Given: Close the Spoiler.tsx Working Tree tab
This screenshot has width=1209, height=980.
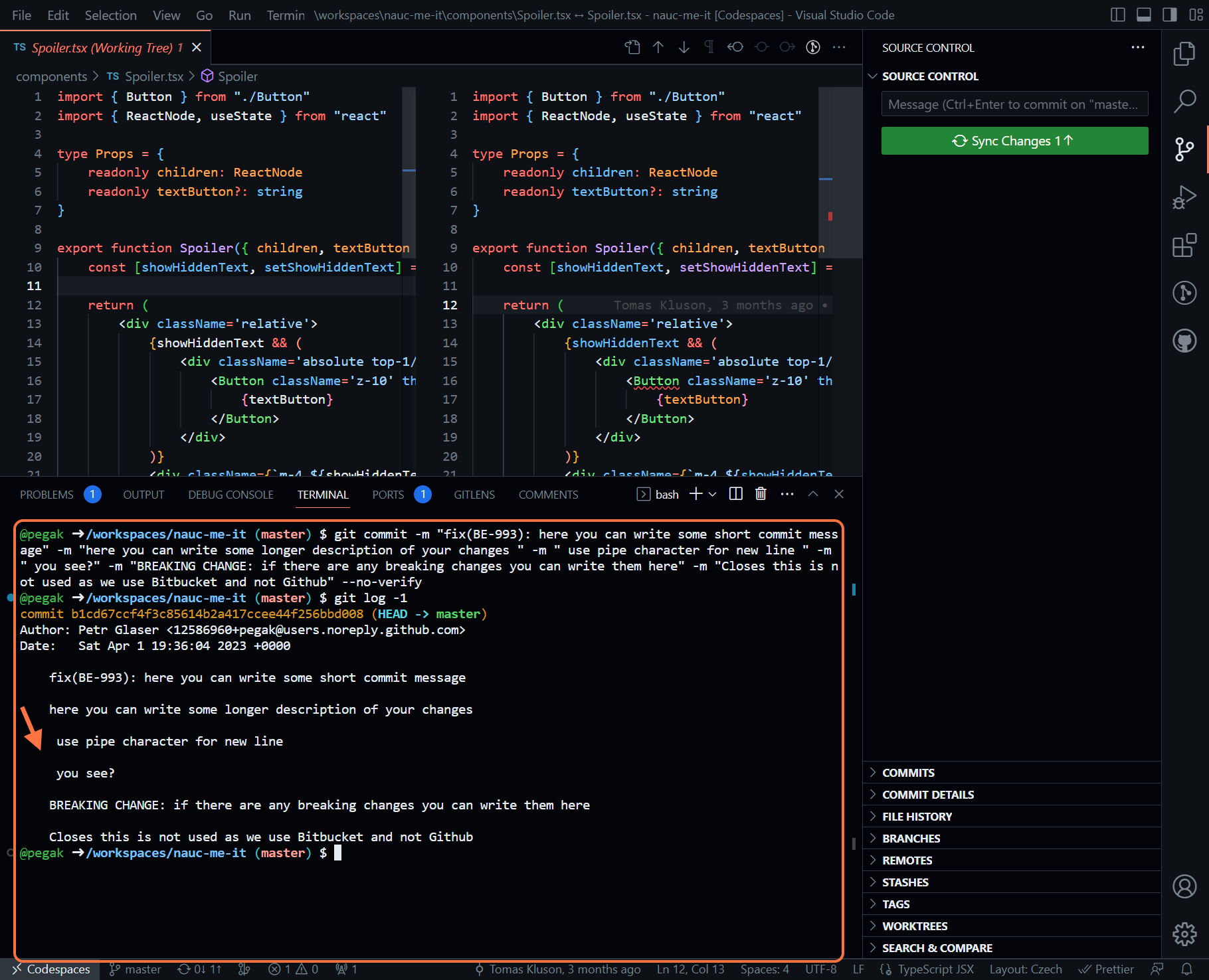Looking at the screenshot, I should pyautogui.click(x=197, y=47).
